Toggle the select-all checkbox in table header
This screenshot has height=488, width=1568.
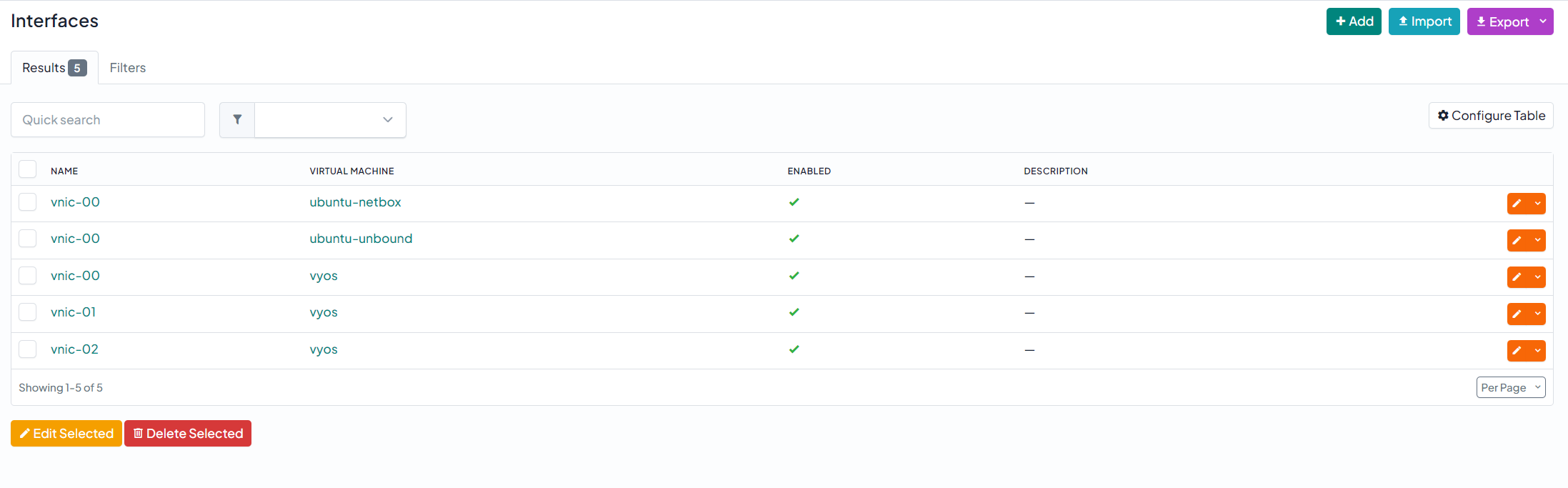(x=27, y=169)
